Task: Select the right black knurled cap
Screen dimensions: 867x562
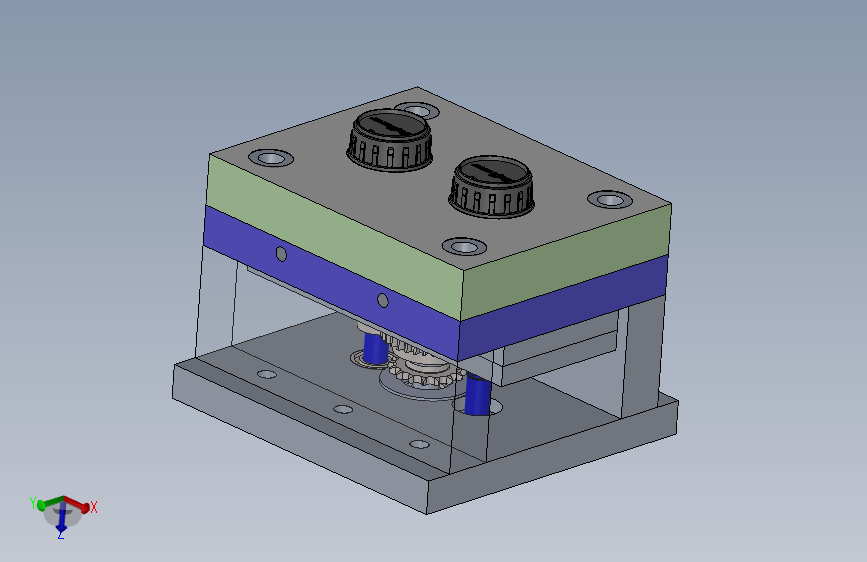Action: 492,186
